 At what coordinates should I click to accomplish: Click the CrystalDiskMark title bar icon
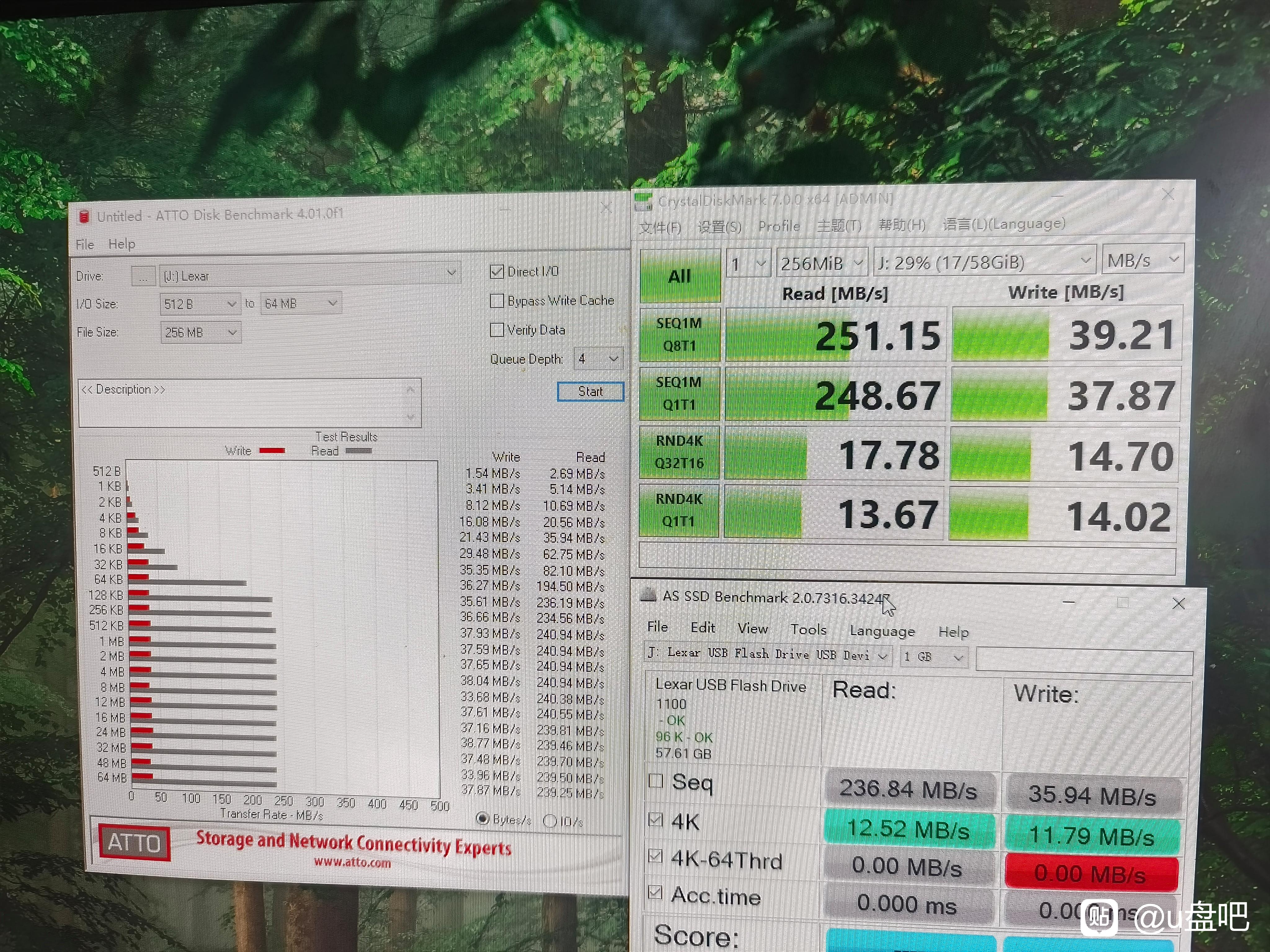coord(644,201)
